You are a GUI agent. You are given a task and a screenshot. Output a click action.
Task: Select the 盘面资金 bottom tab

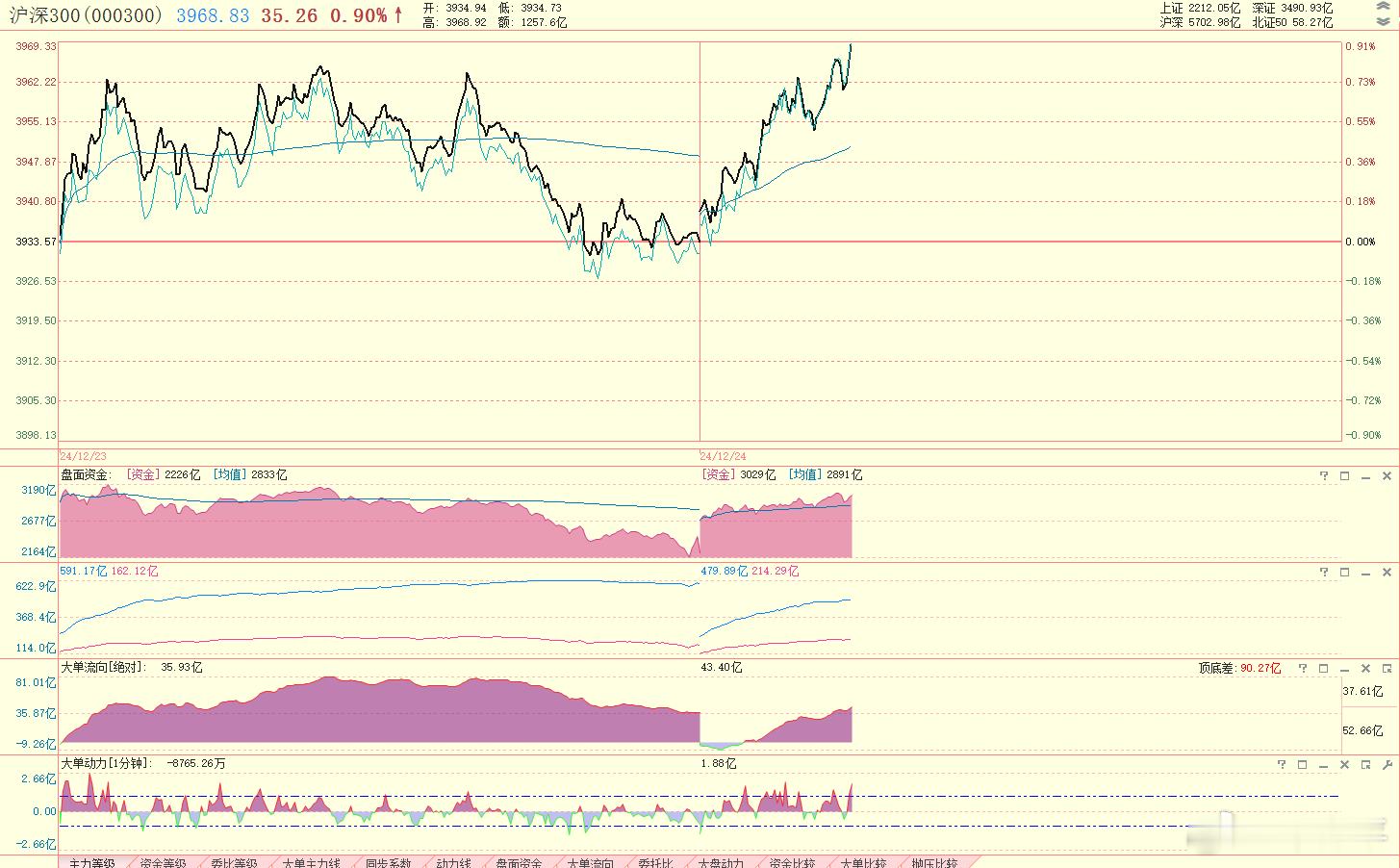519,862
